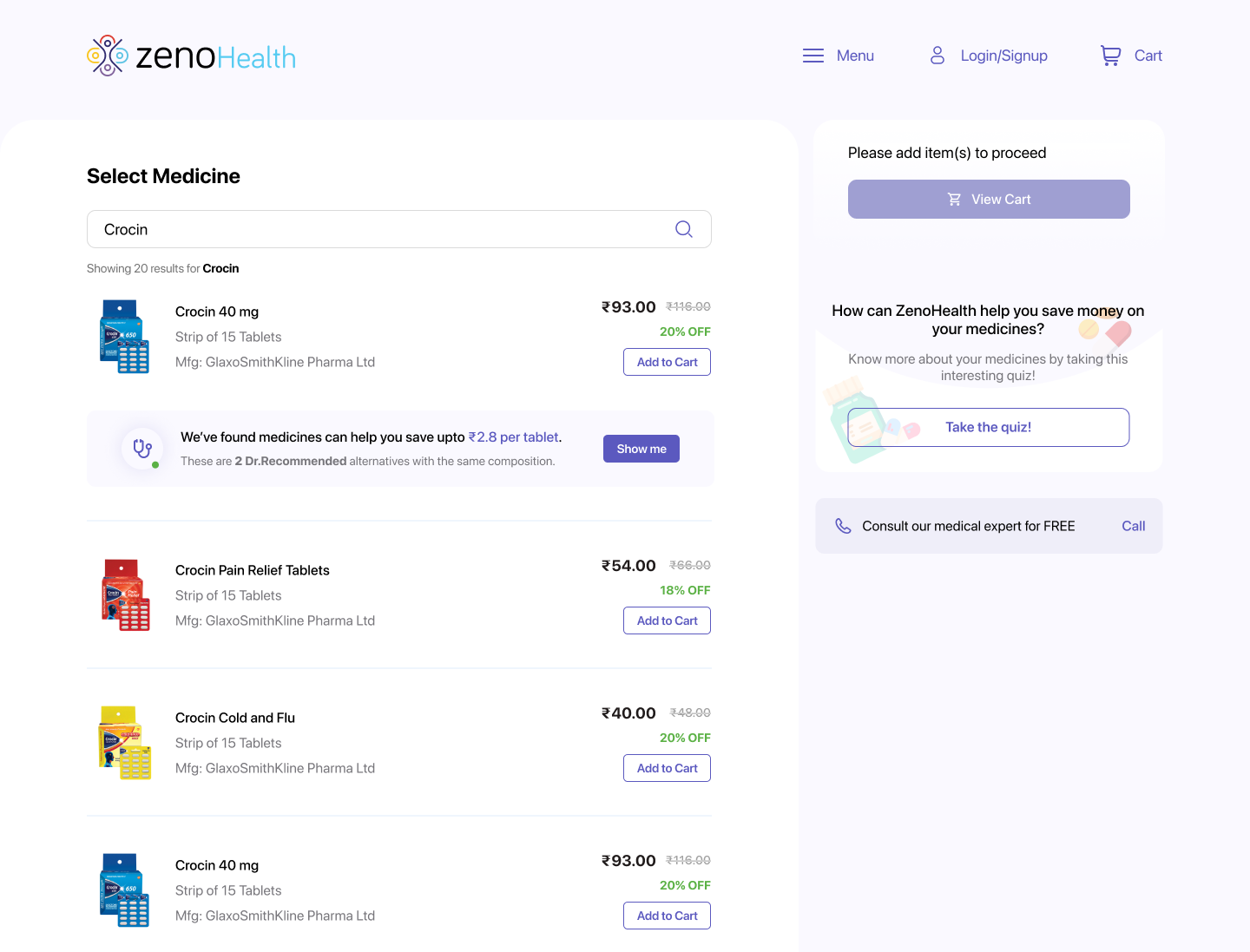Click the Login/Signup user icon
1250x952 pixels.
tap(937, 56)
